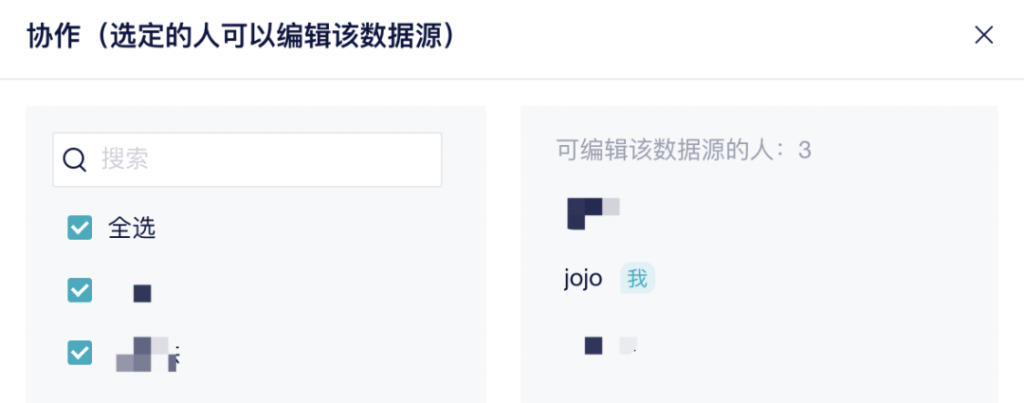Select the first blurred user name under 全选
The width and height of the screenshot is (1024, 403).
tap(142, 293)
